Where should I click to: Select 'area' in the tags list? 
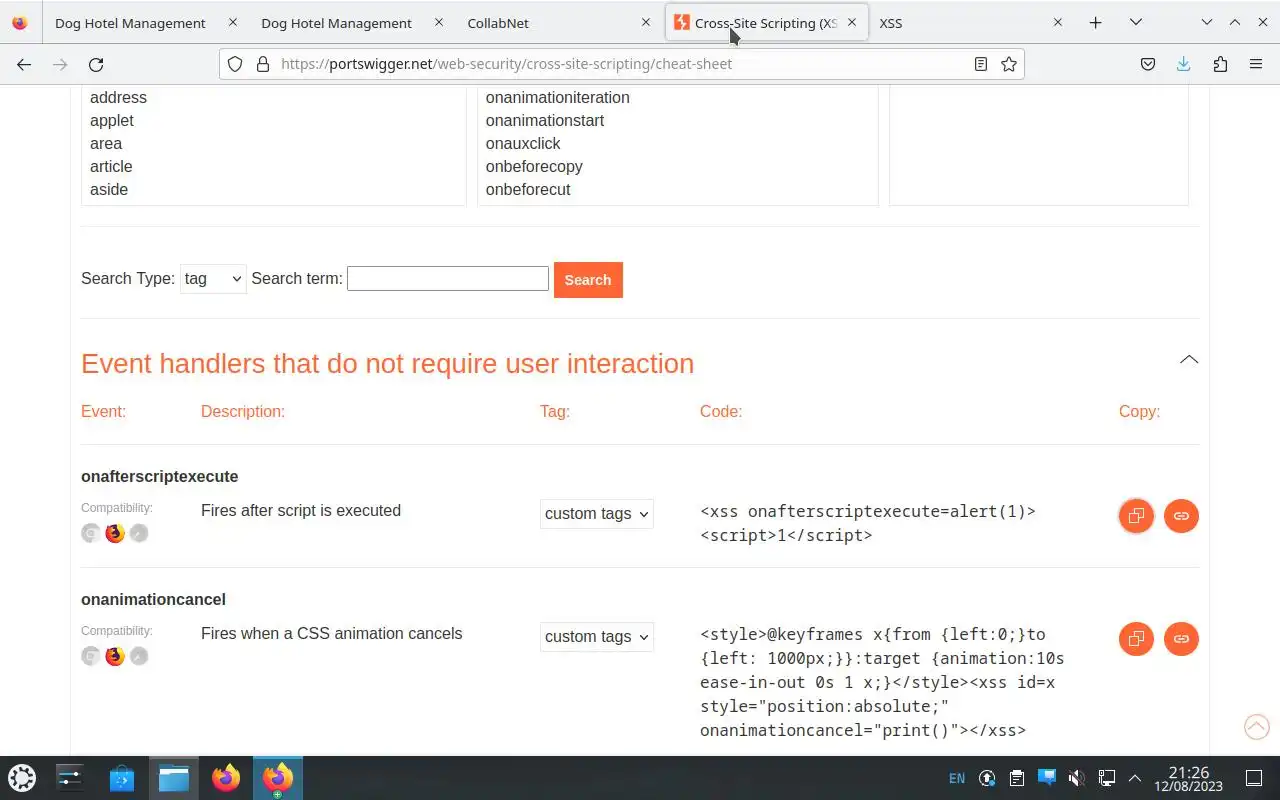pos(106,144)
